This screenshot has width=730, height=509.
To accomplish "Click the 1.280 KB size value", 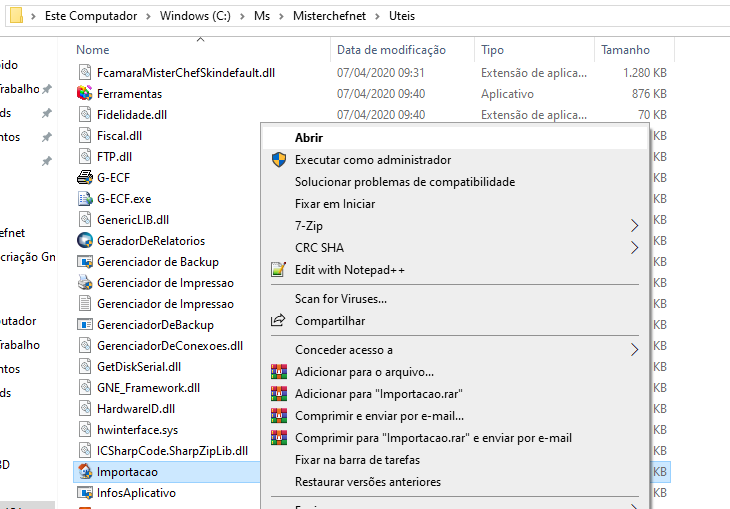I will pyautogui.click(x=645, y=73).
